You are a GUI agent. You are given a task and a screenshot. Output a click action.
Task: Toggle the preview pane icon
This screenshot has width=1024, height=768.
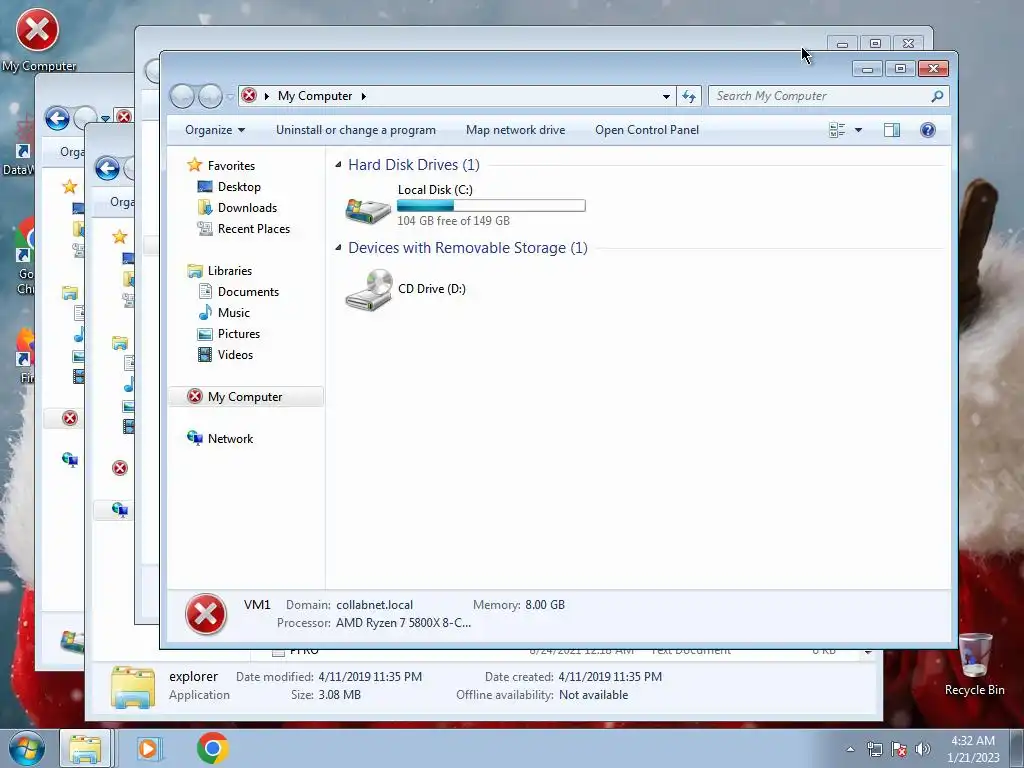point(891,130)
